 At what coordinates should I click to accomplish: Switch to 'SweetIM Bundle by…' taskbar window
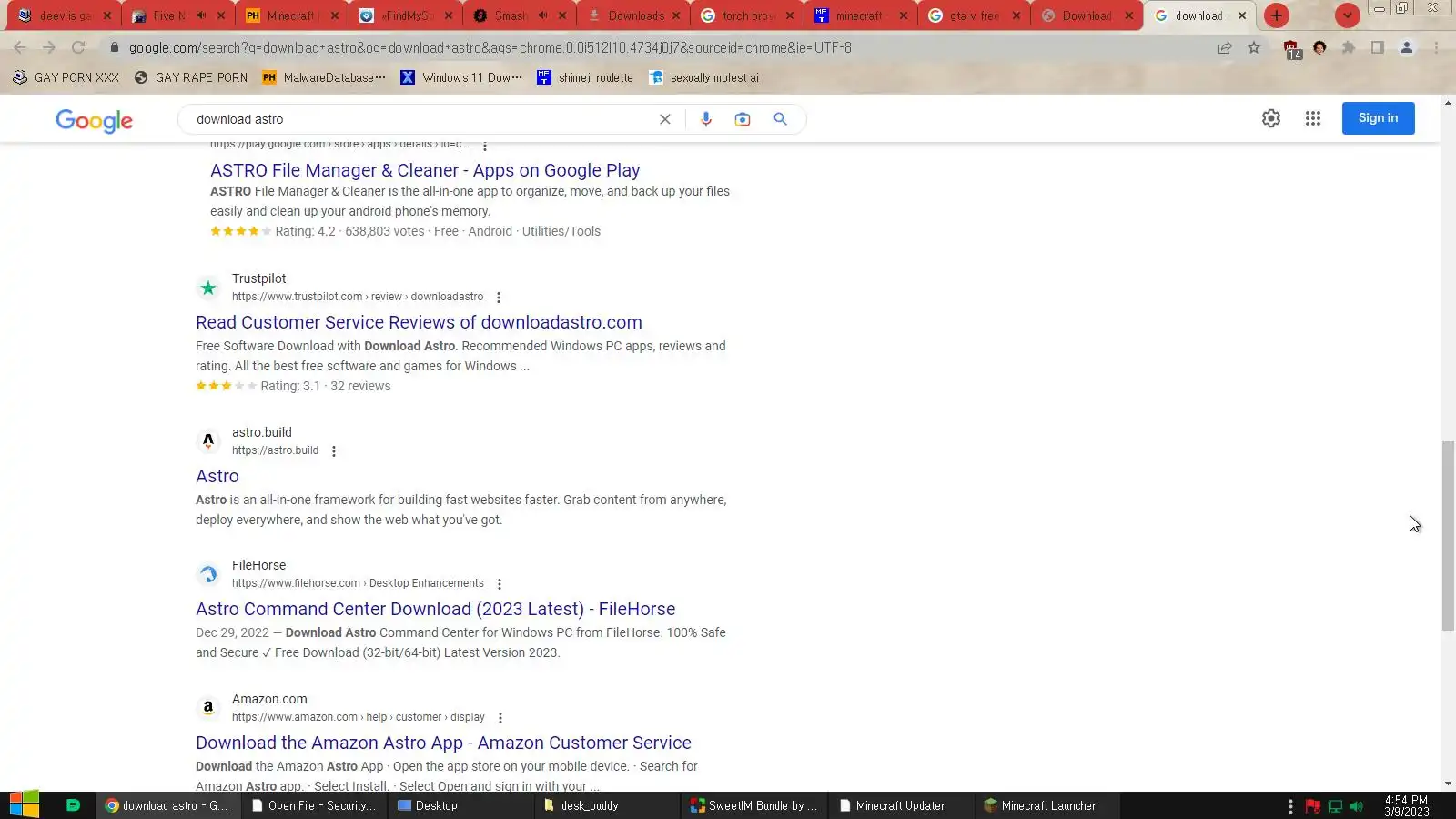[753, 805]
